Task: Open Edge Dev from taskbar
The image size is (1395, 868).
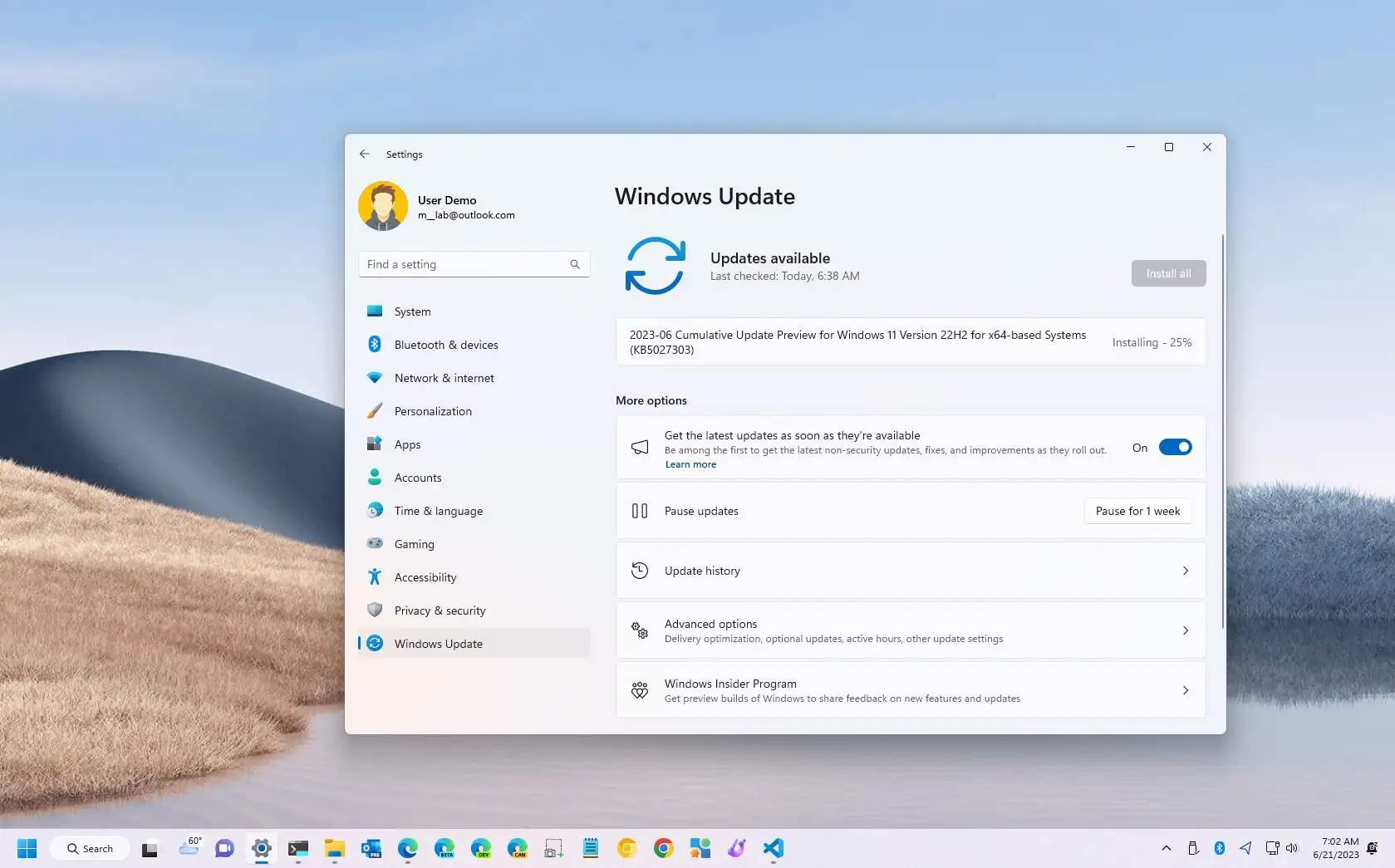Action: coord(481,848)
